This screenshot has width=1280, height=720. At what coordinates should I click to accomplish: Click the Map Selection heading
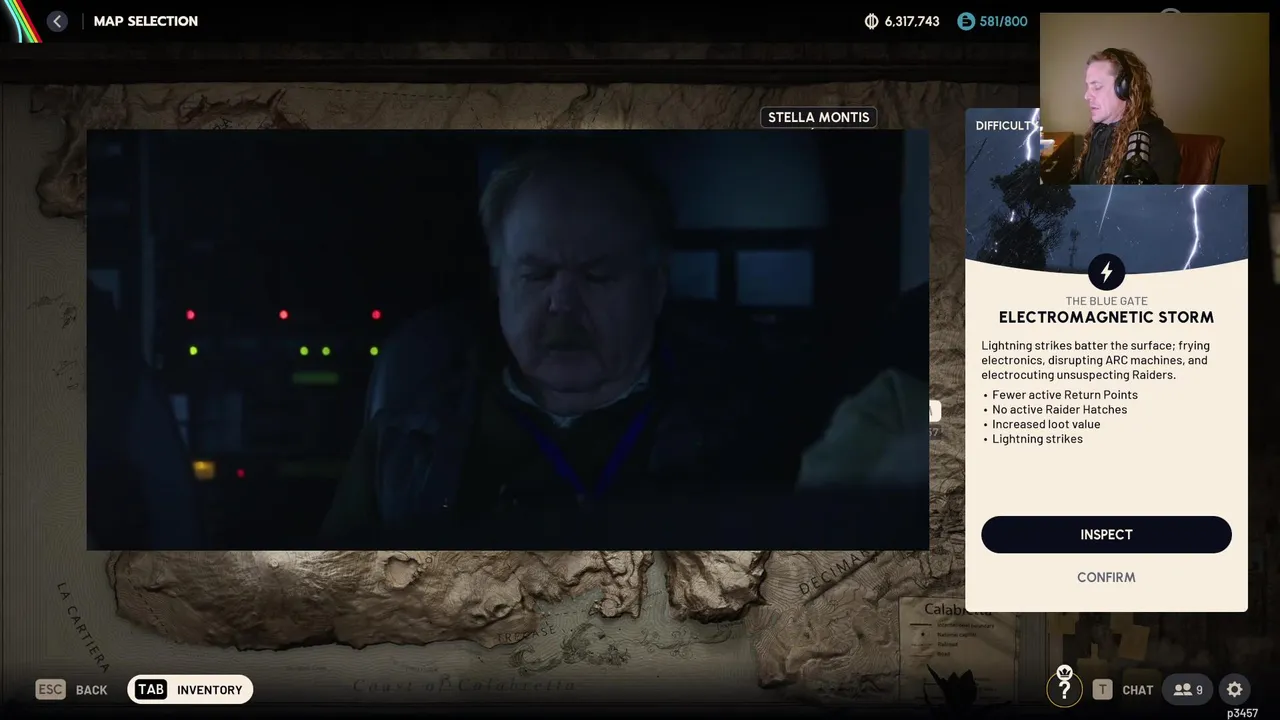pos(146,21)
